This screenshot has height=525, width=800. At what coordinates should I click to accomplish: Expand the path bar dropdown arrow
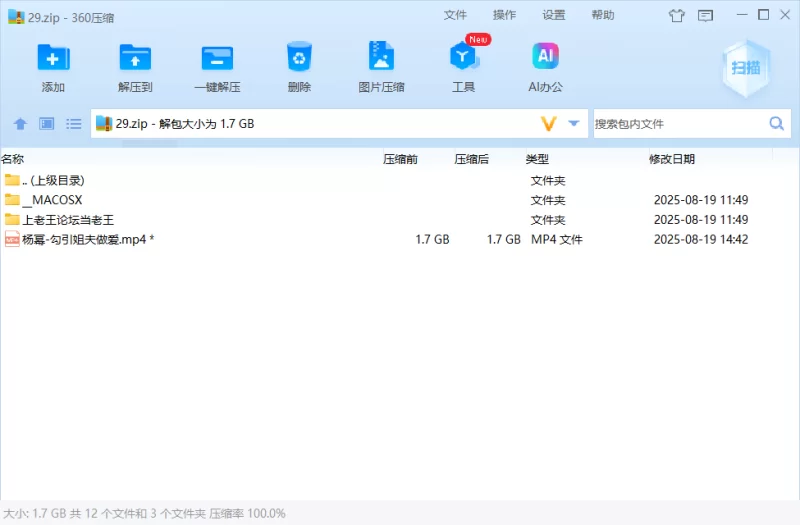(574, 123)
